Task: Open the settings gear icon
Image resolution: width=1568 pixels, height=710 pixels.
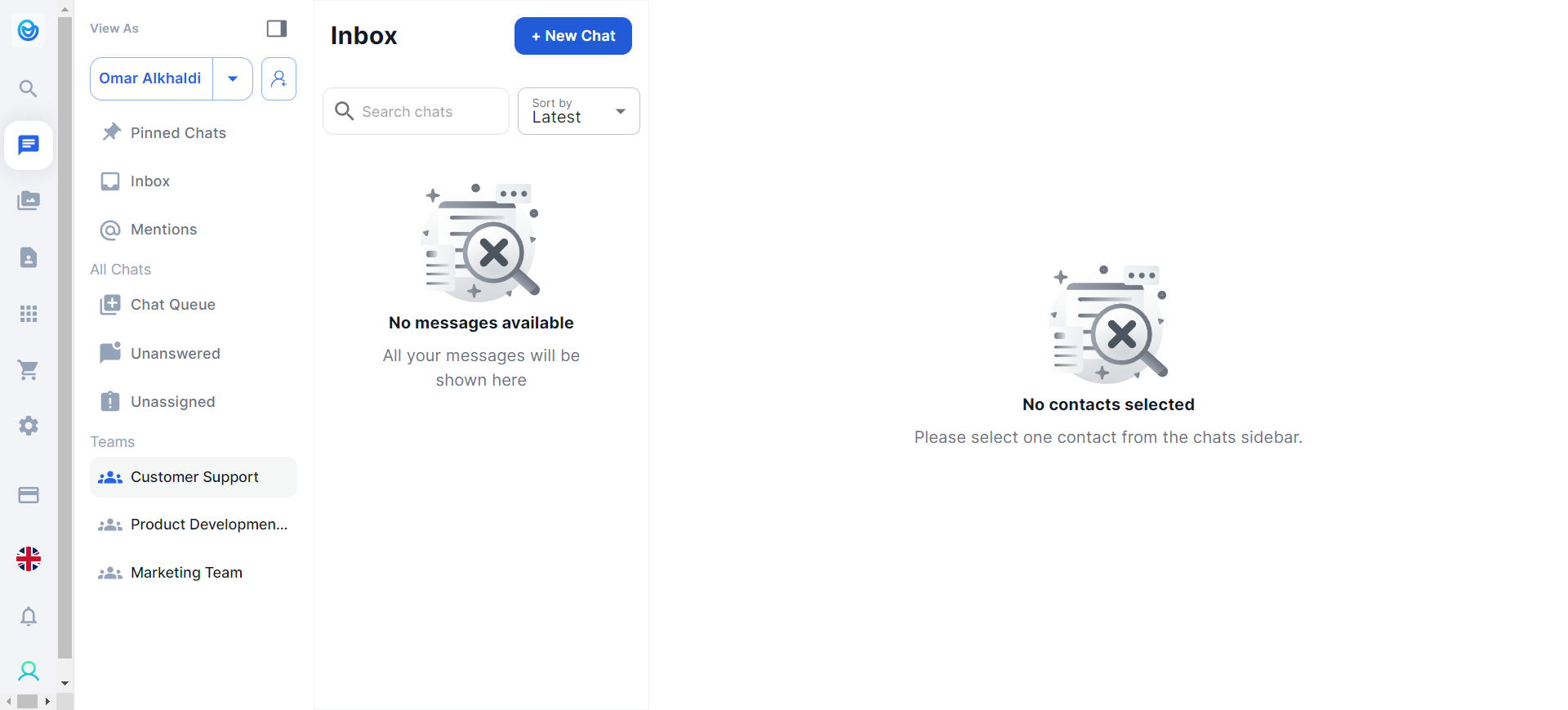Action: (29, 426)
